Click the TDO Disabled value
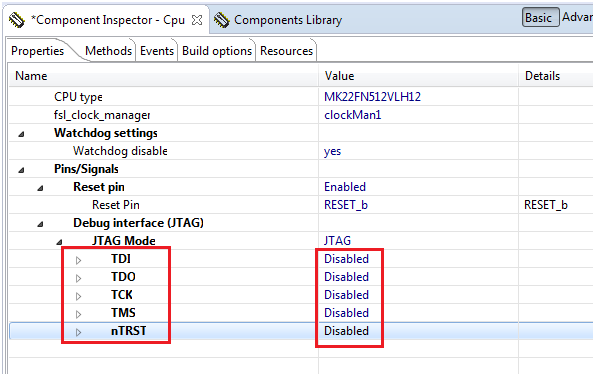The width and height of the screenshot is (605, 378). 346,277
